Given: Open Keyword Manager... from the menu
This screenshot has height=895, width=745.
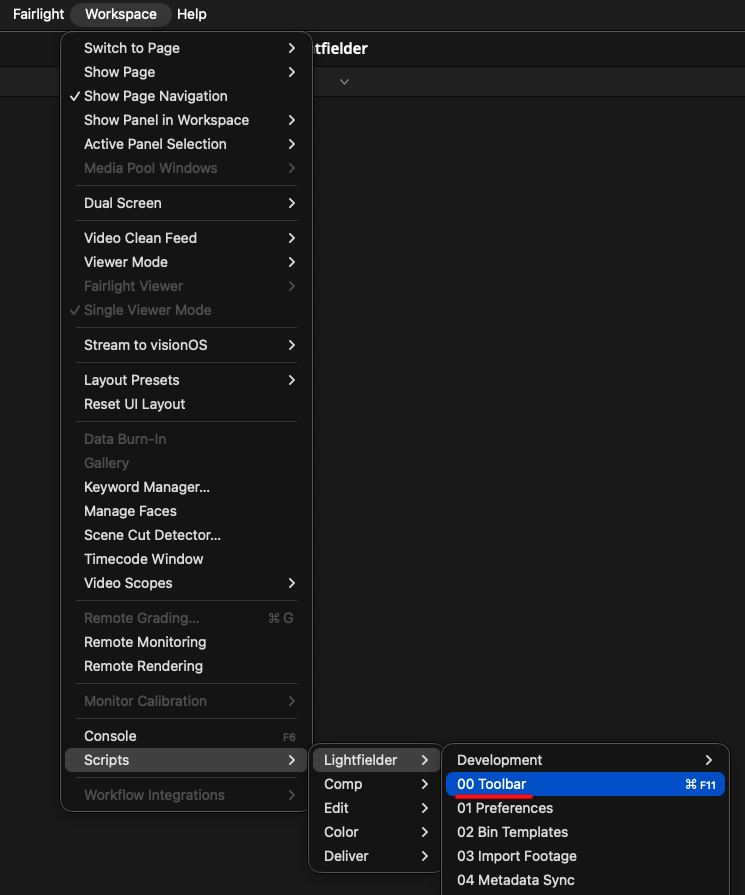Looking at the screenshot, I should (x=186, y=487).
